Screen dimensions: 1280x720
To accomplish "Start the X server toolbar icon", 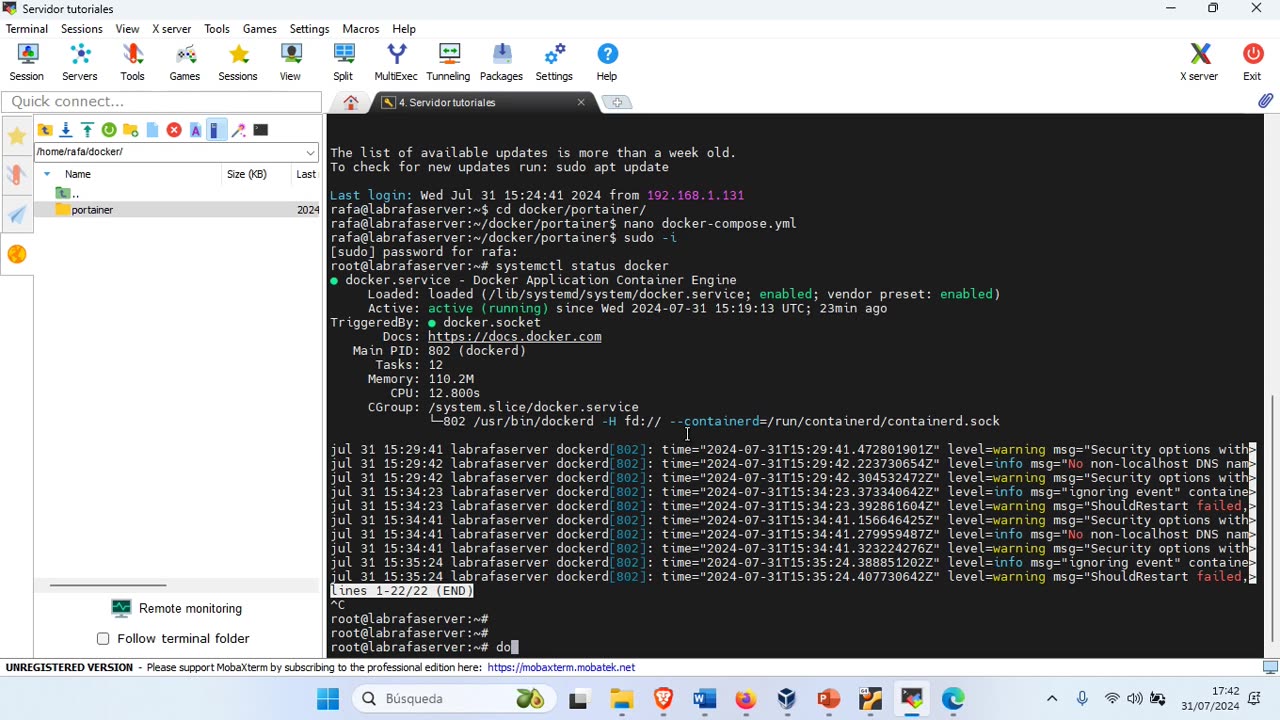I will [x=1199, y=62].
